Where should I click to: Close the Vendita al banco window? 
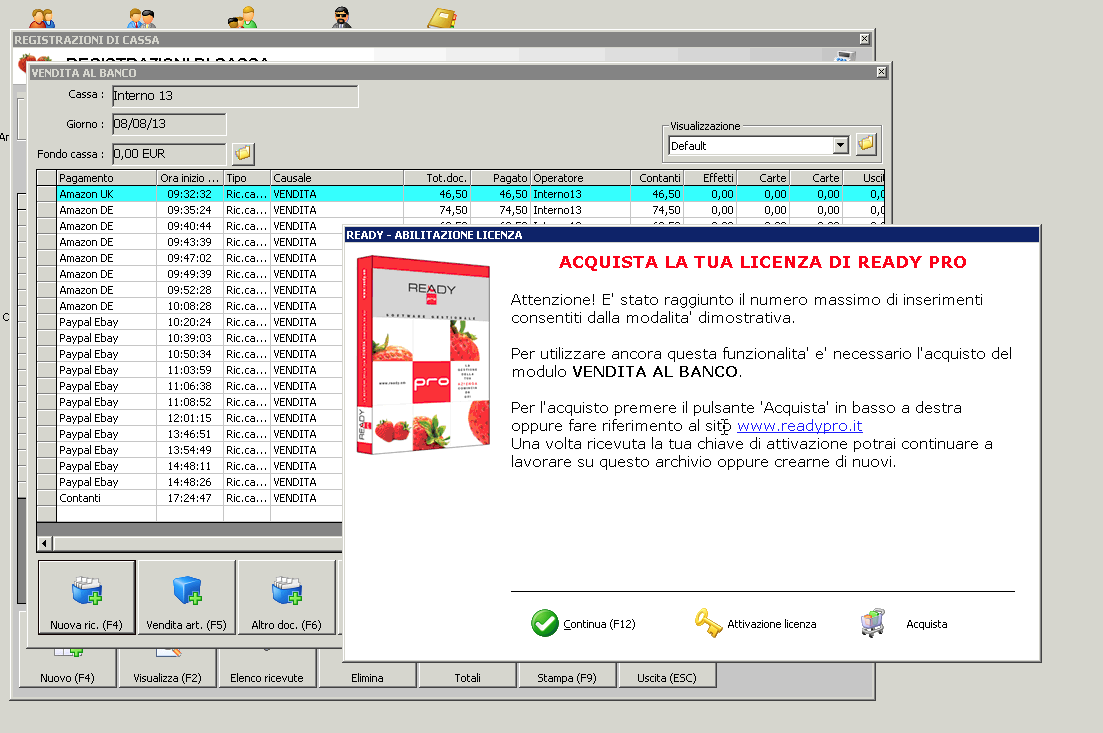[881, 72]
